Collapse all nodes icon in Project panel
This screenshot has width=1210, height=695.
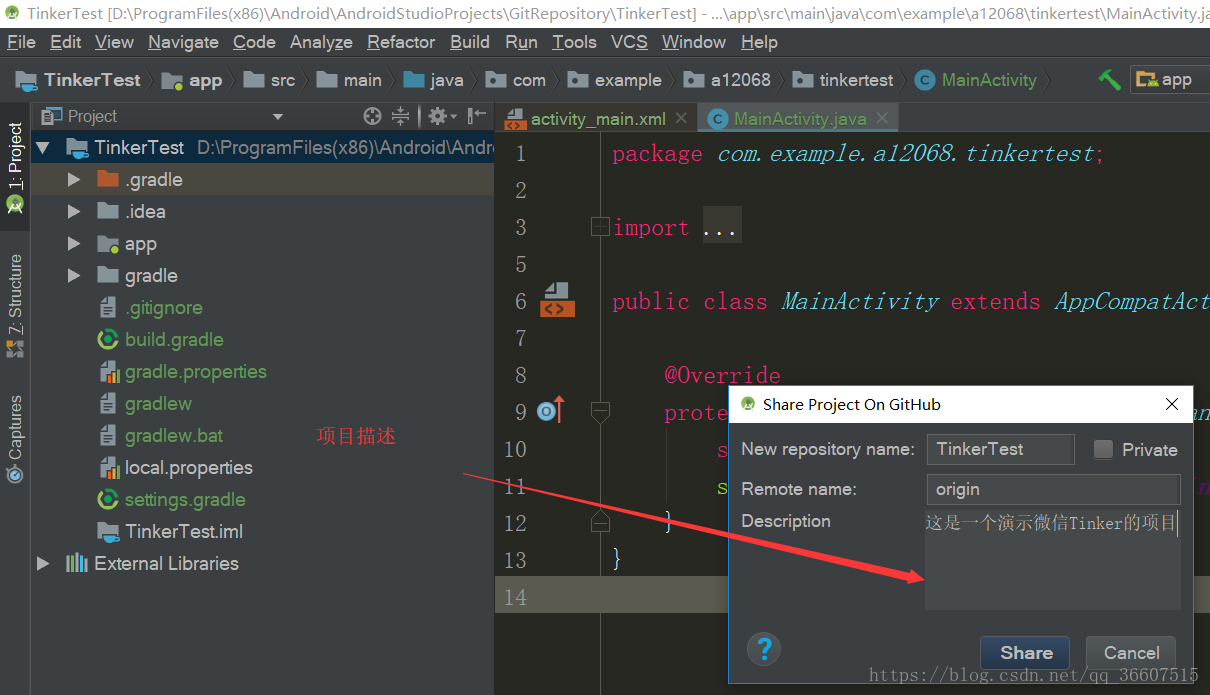[400, 116]
